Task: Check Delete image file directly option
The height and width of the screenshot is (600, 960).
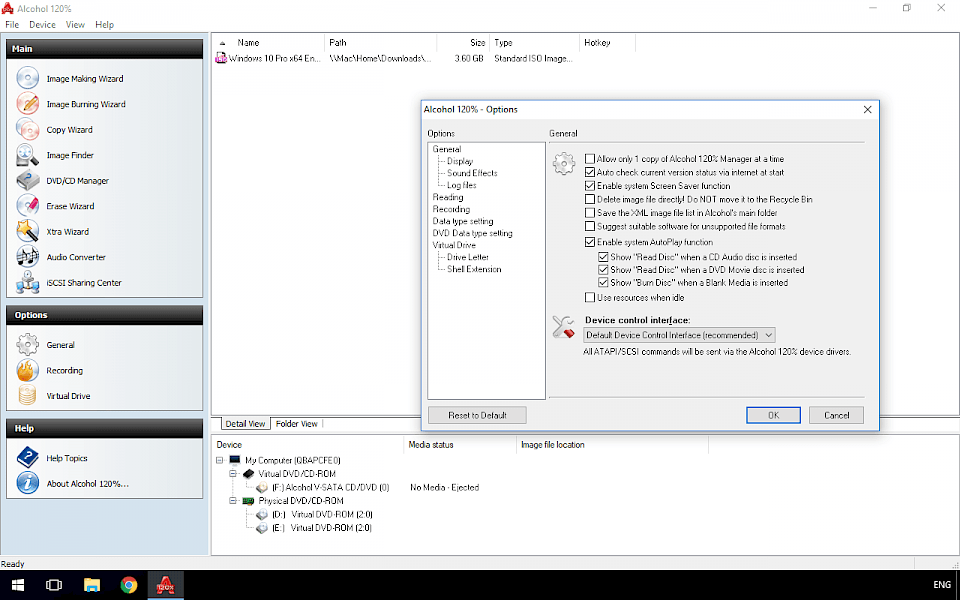Action: [590, 200]
